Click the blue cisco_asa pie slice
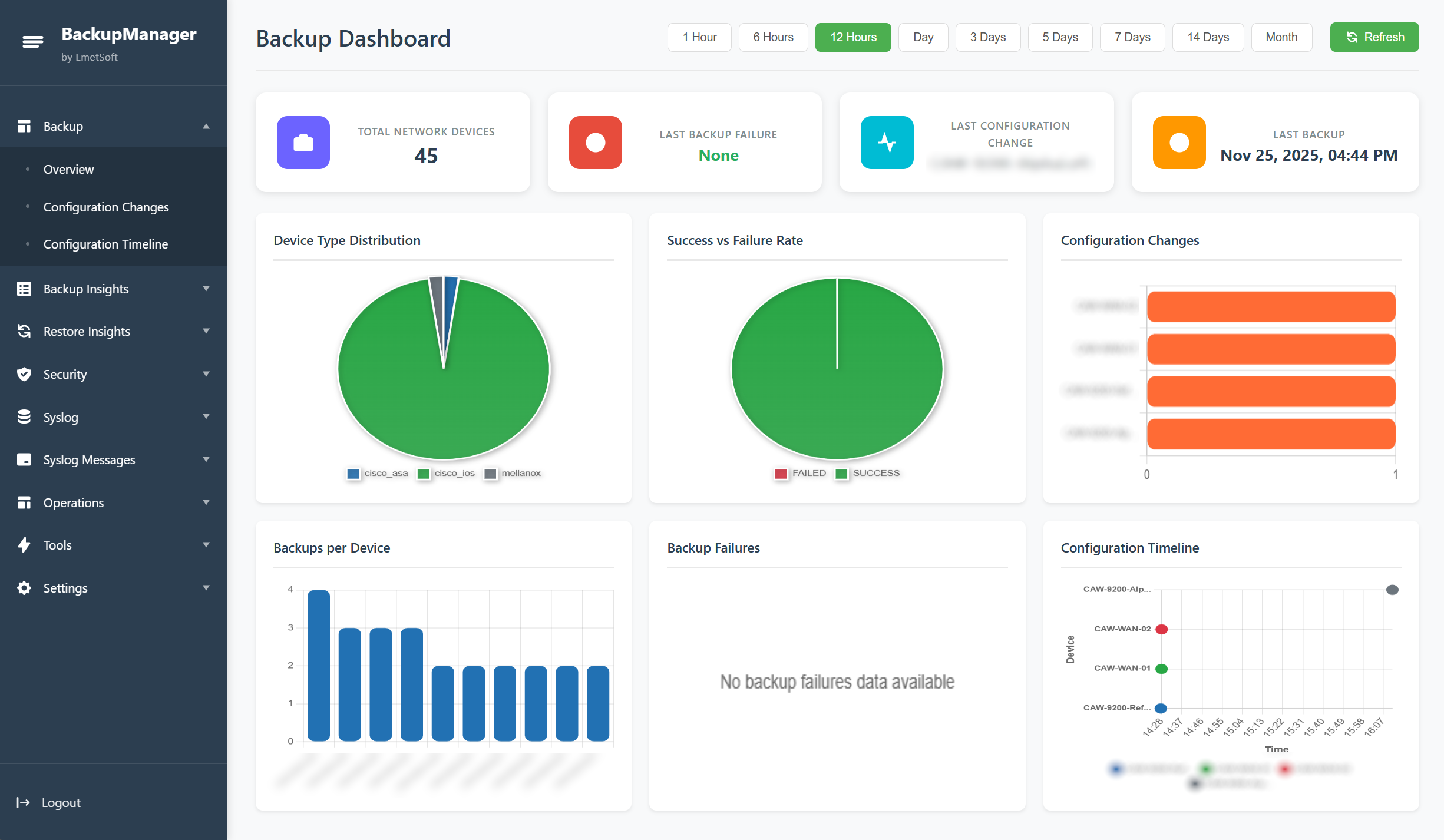This screenshot has width=1444, height=840. 450,306
